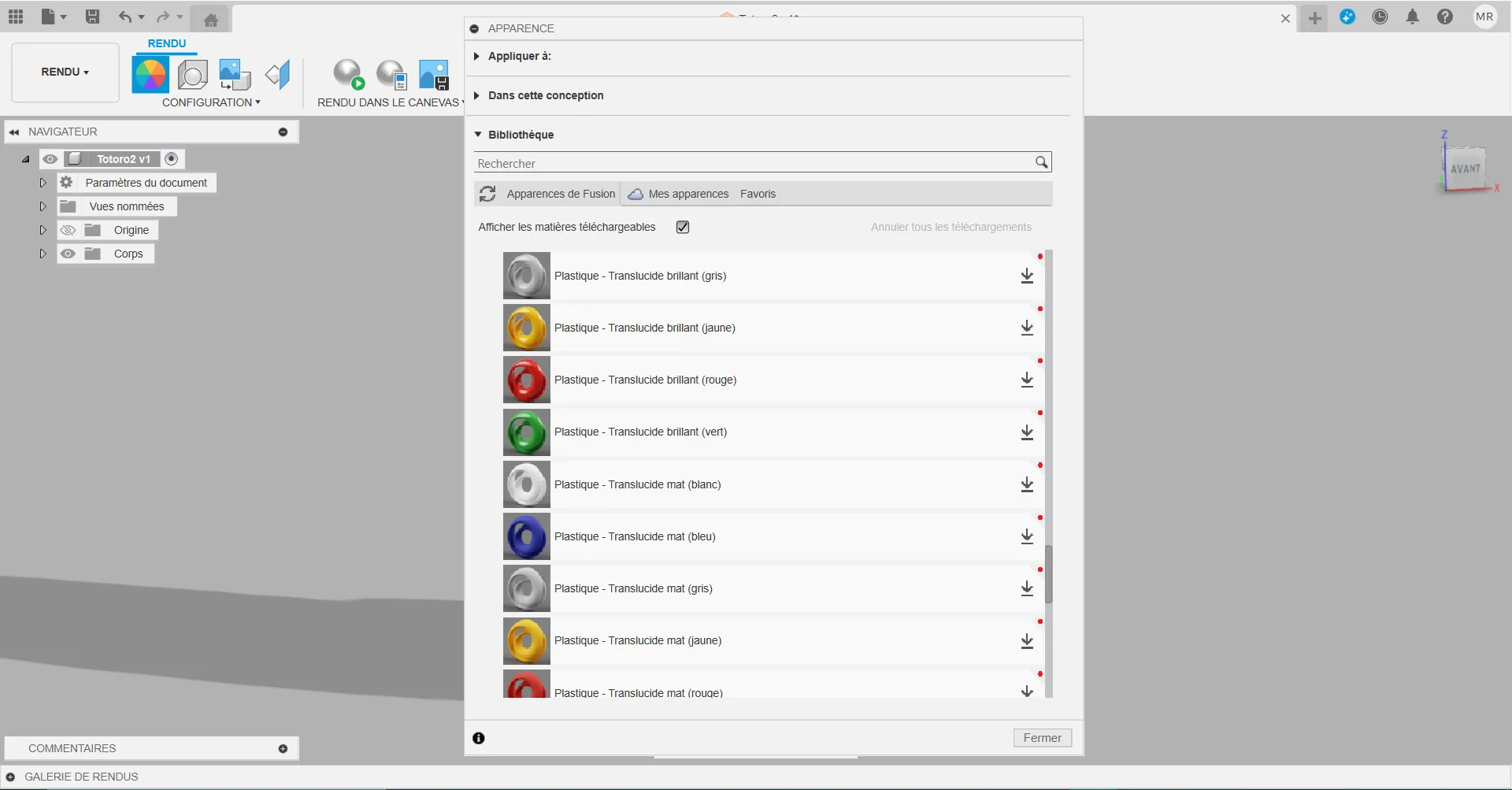The width and height of the screenshot is (1512, 790).
Task: Open the MR user account button
Action: 1484,17
